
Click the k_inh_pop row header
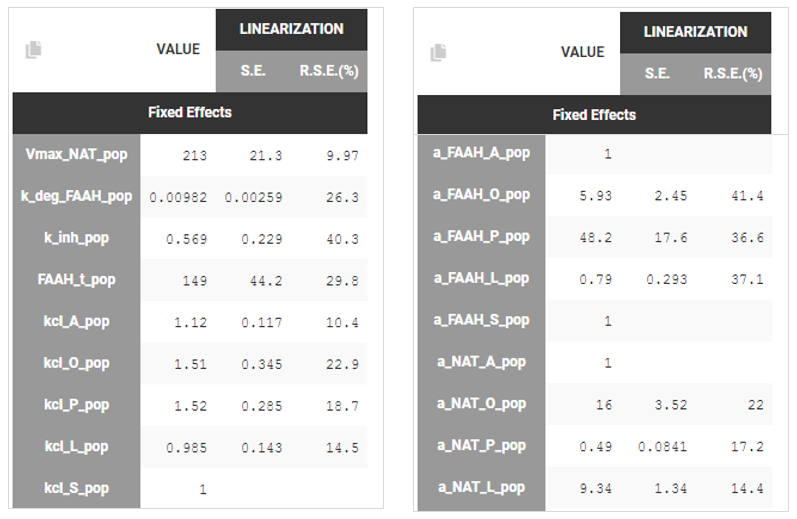click(x=76, y=238)
